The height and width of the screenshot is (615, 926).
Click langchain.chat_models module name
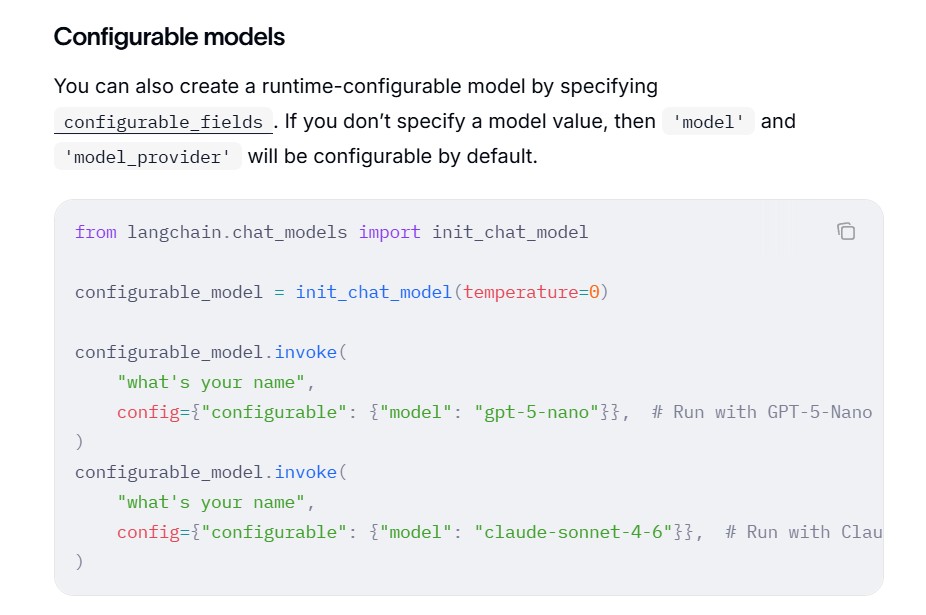[x=237, y=232]
